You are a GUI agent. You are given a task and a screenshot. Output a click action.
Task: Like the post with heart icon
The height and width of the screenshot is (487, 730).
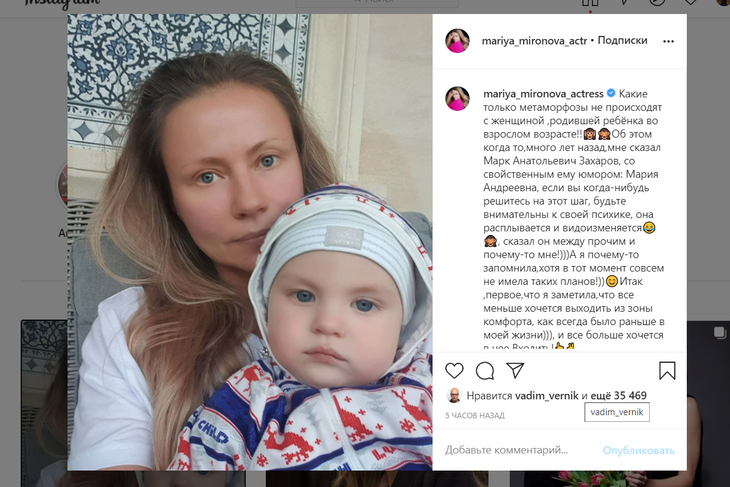point(454,371)
